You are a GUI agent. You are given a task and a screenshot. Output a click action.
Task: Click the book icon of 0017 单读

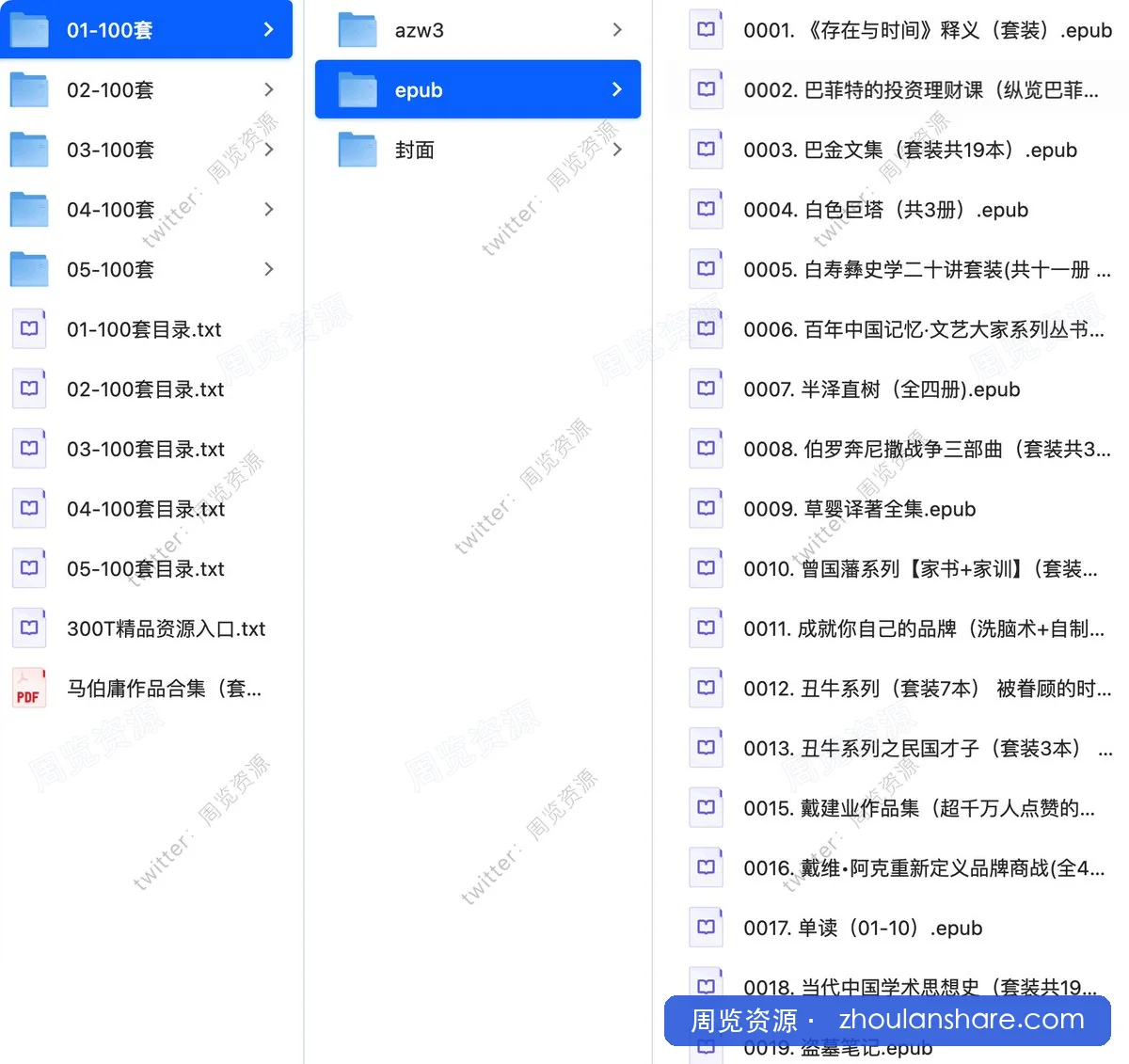707,928
